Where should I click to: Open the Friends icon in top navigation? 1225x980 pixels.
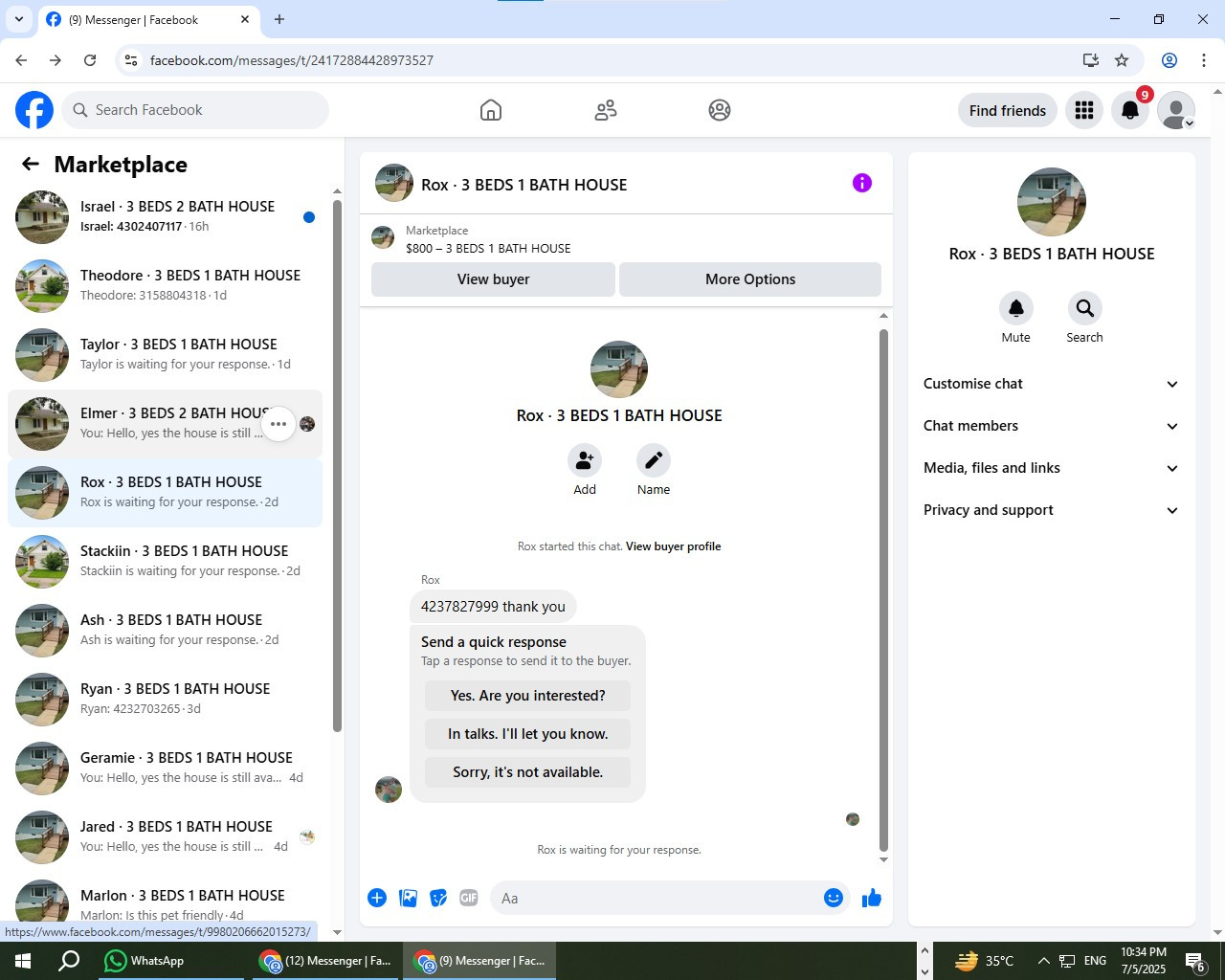pyautogui.click(x=606, y=110)
